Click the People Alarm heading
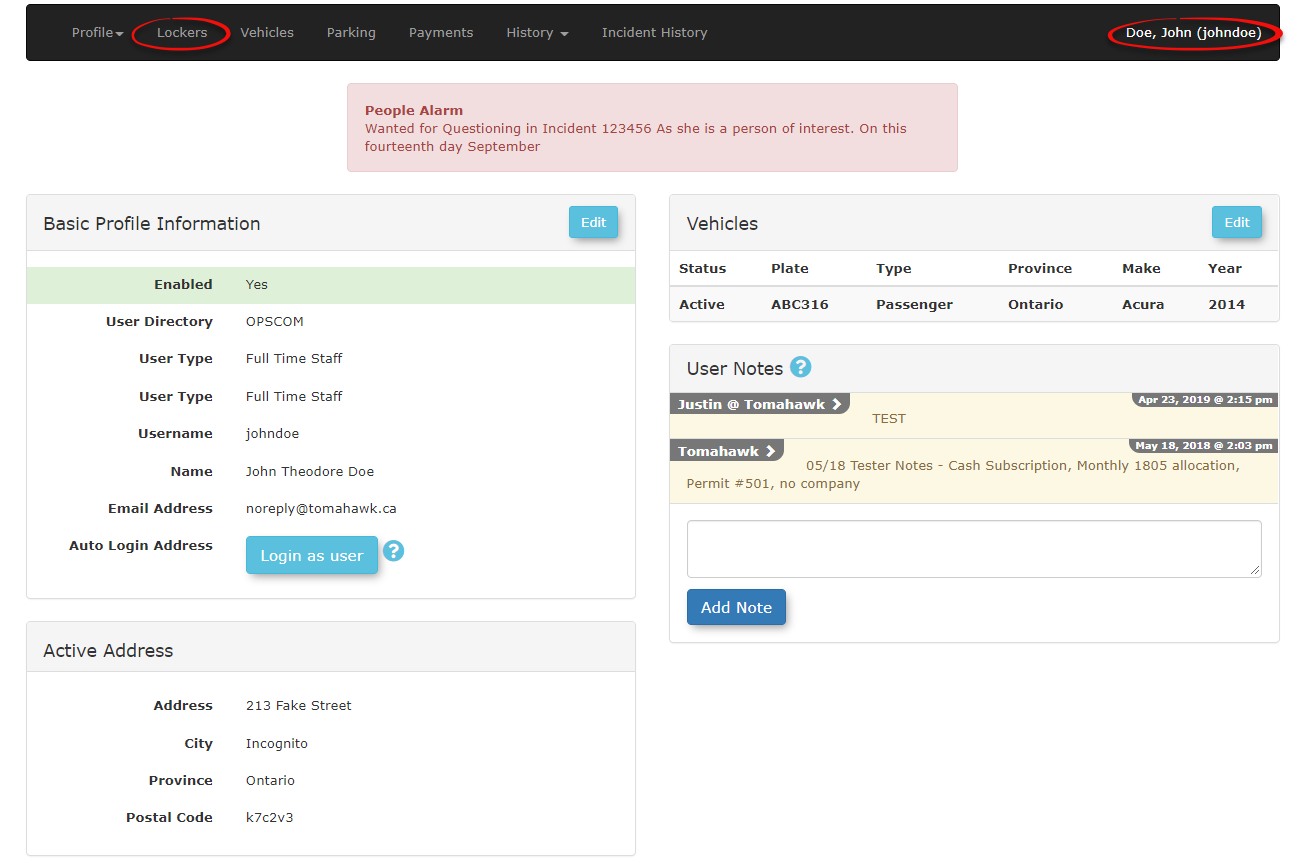Viewport: 1300px width, 863px height. pyautogui.click(x=414, y=110)
